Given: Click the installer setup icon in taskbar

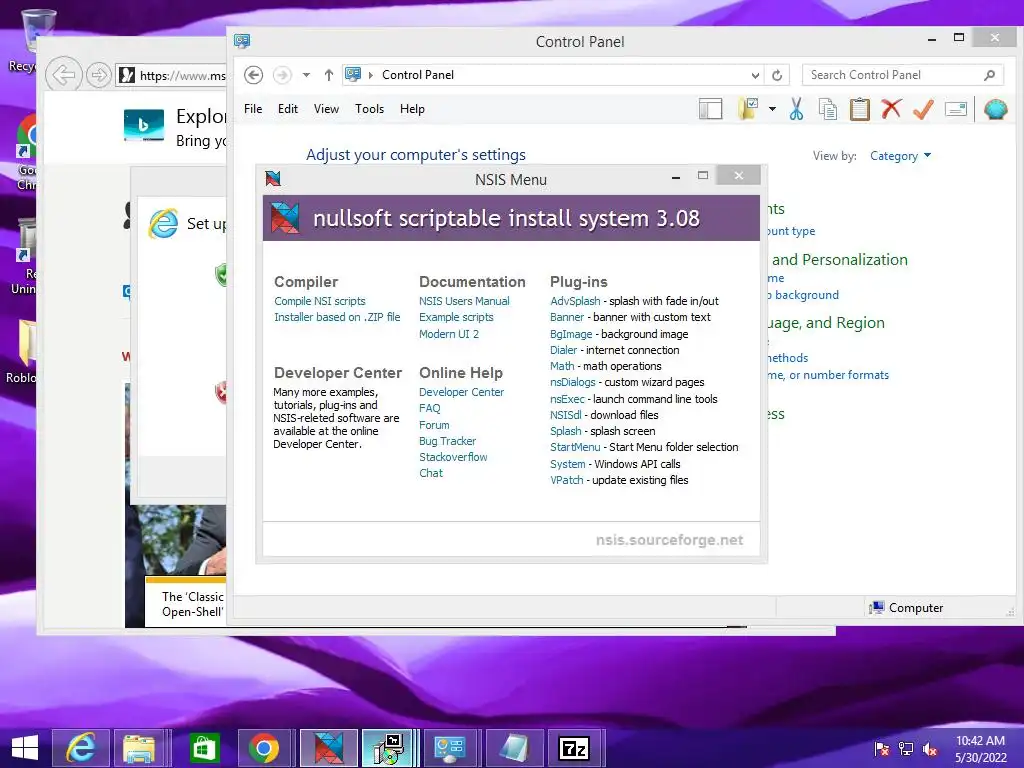Looking at the screenshot, I should tap(388, 747).
